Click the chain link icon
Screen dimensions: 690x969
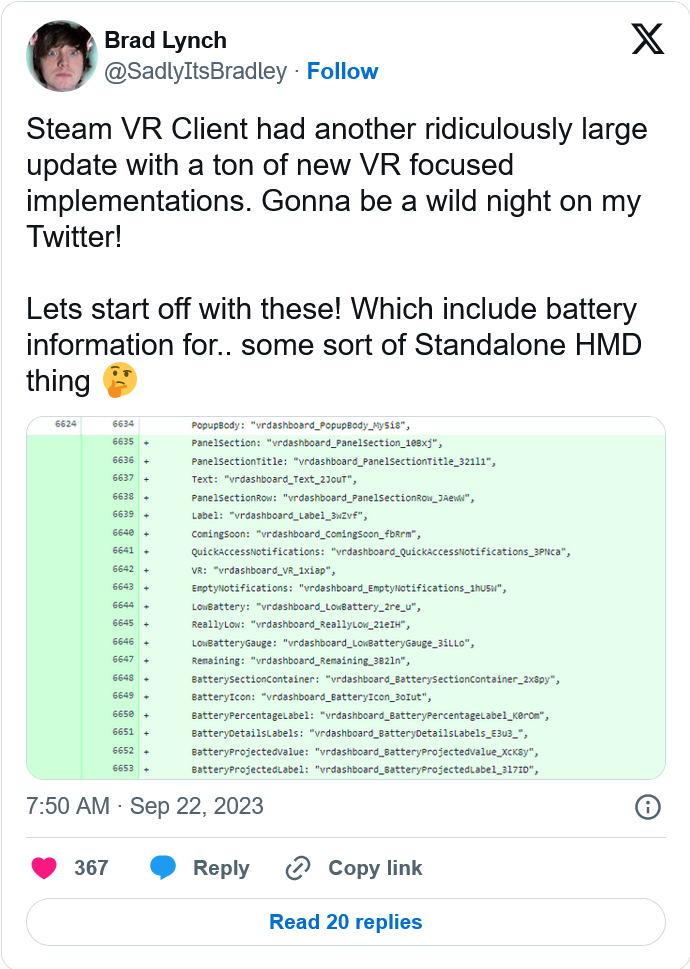click(297, 868)
